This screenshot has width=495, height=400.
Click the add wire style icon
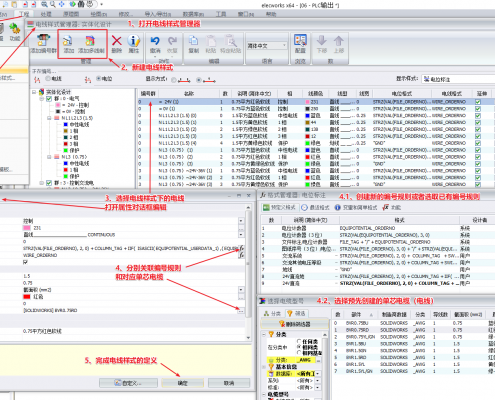[x=68, y=41]
